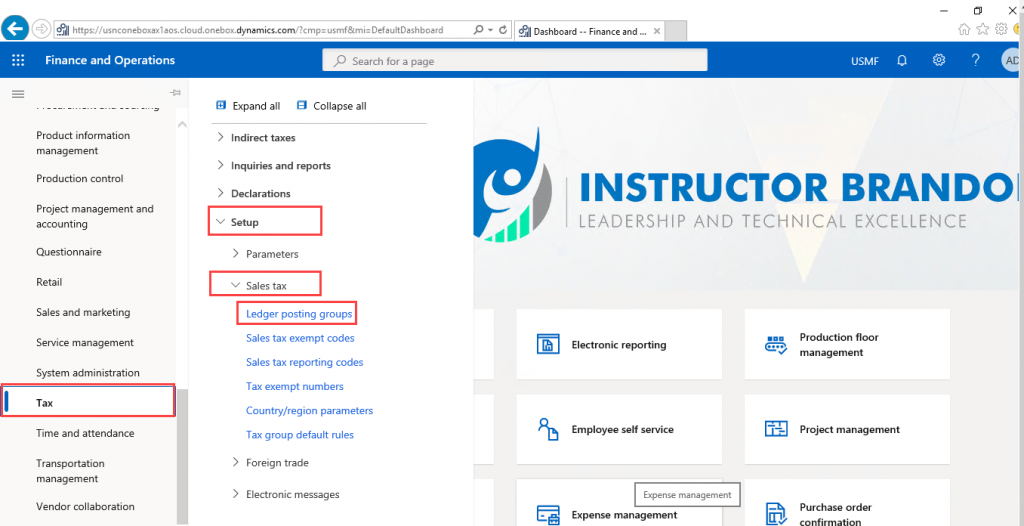Image resolution: width=1024 pixels, height=526 pixels.
Task: Refresh the page with reload icon
Action: click(x=503, y=30)
